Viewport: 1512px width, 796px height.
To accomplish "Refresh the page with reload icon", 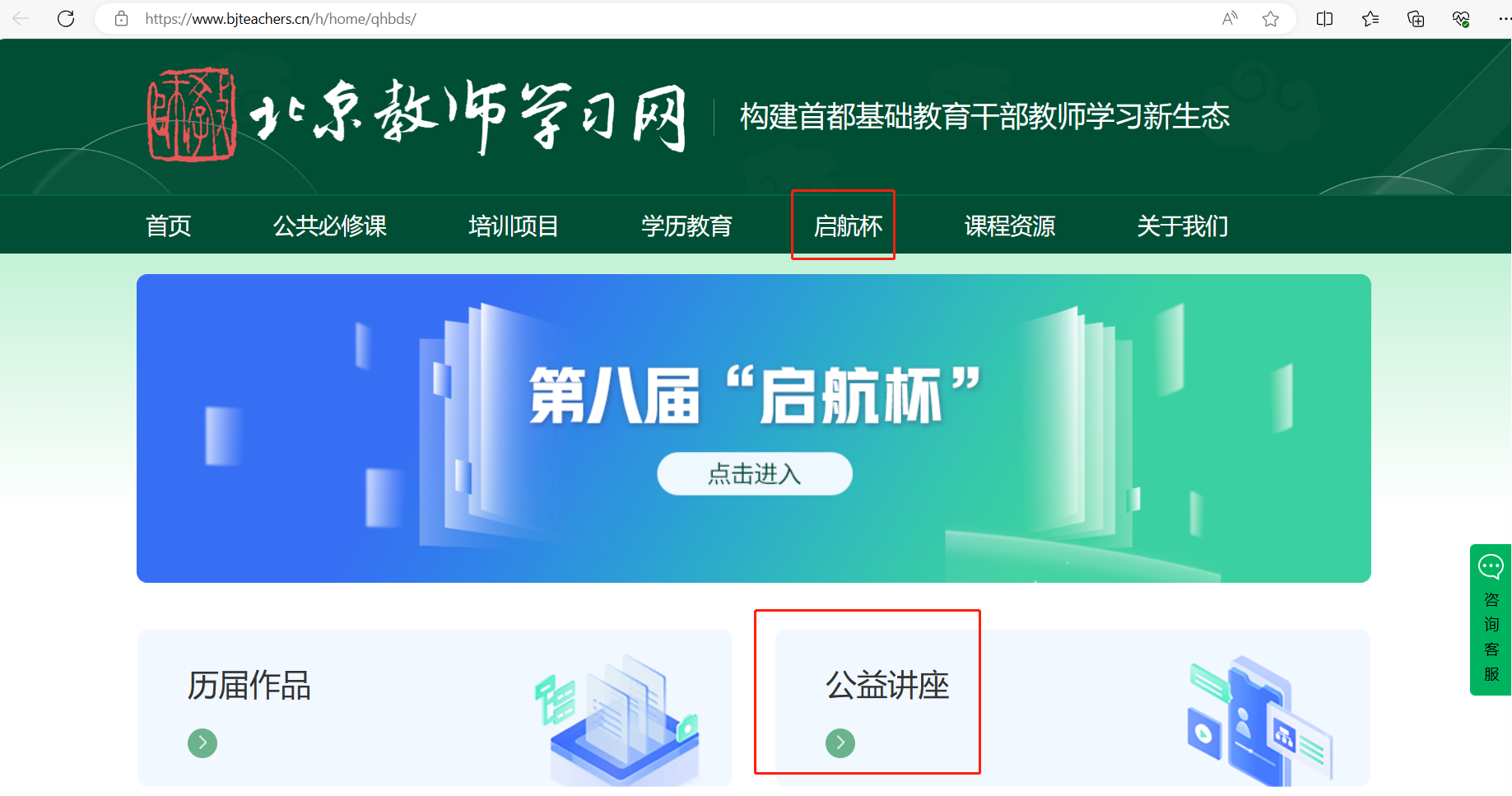I will click(66, 18).
